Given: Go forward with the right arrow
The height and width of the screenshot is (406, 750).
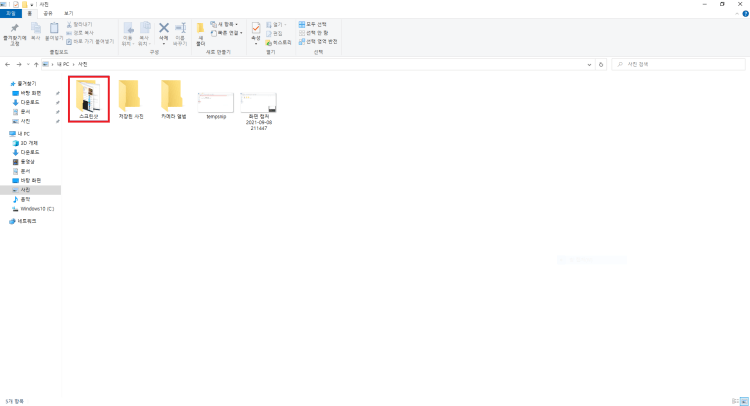Looking at the screenshot, I should pos(19,65).
